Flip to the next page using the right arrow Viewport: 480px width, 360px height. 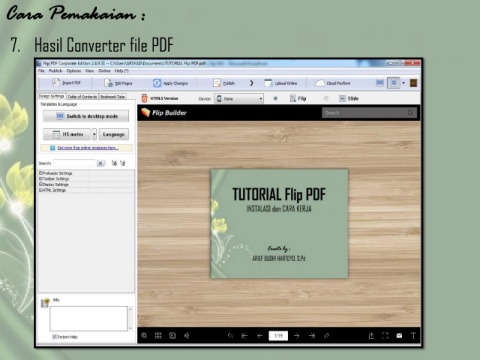pyautogui.click(x=410, y=223)
